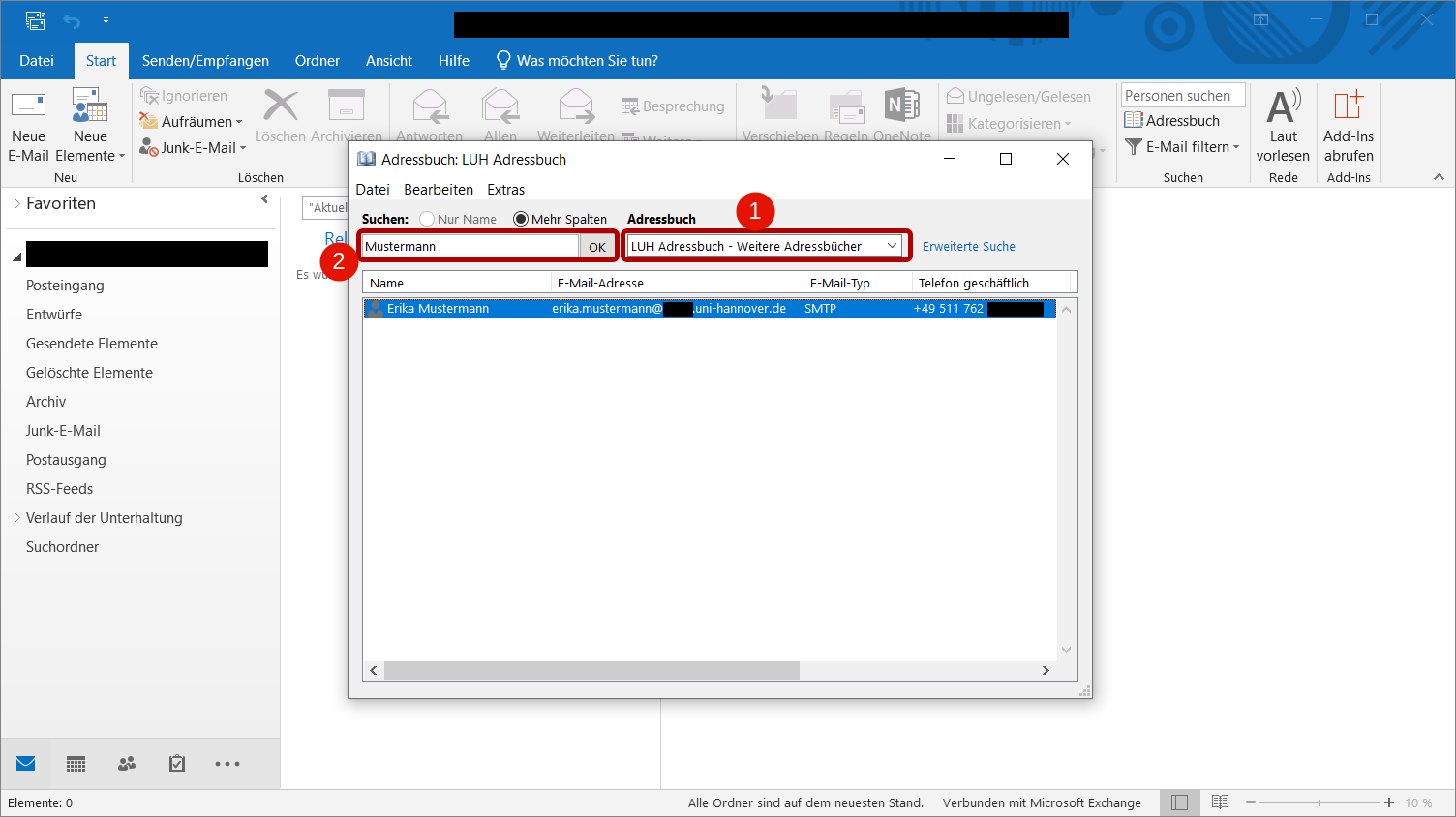Click the OneNote icon

coord(902,105)
